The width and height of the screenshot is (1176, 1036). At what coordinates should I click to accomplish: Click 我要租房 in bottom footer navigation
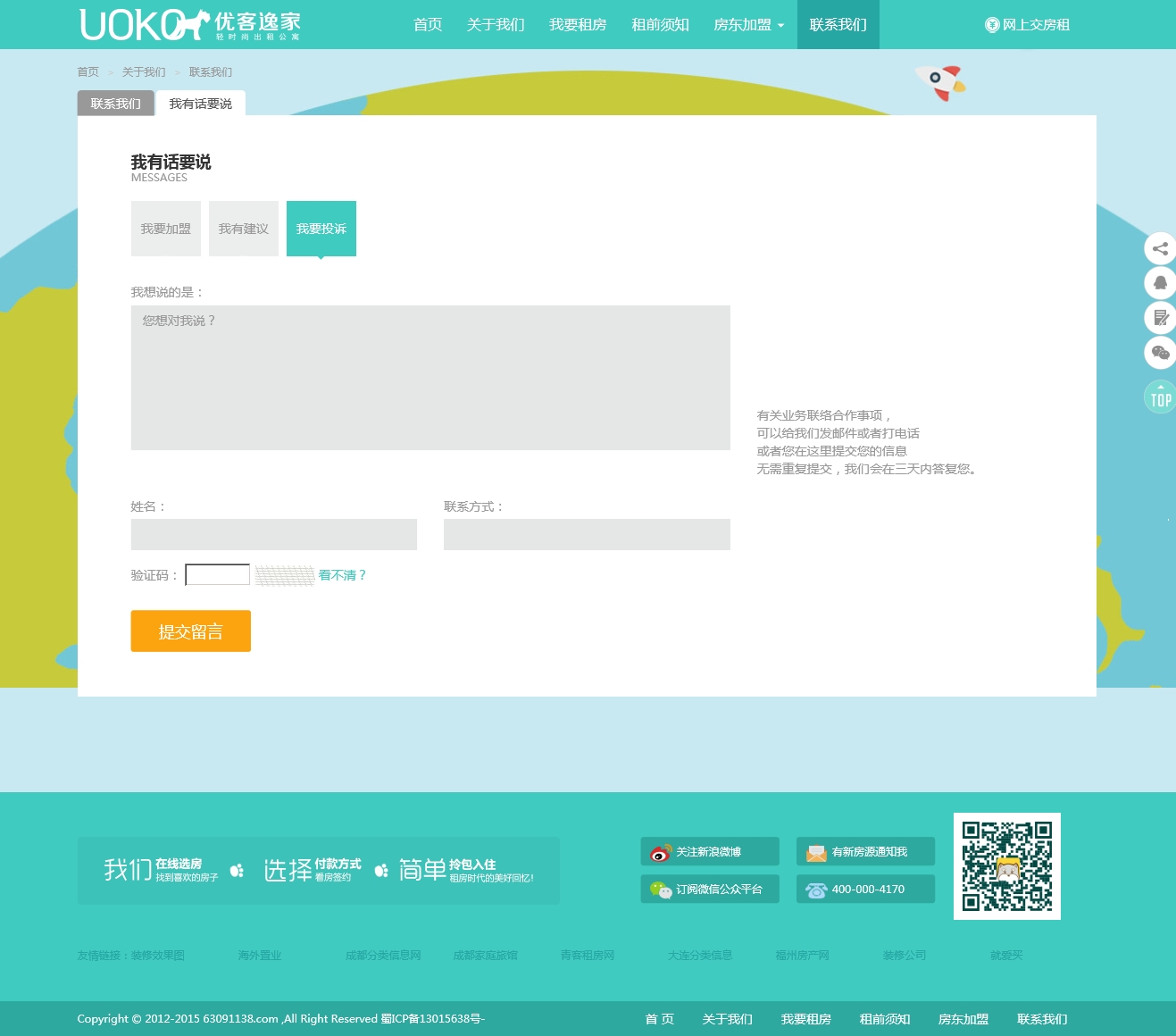(x=806, y=1019)
